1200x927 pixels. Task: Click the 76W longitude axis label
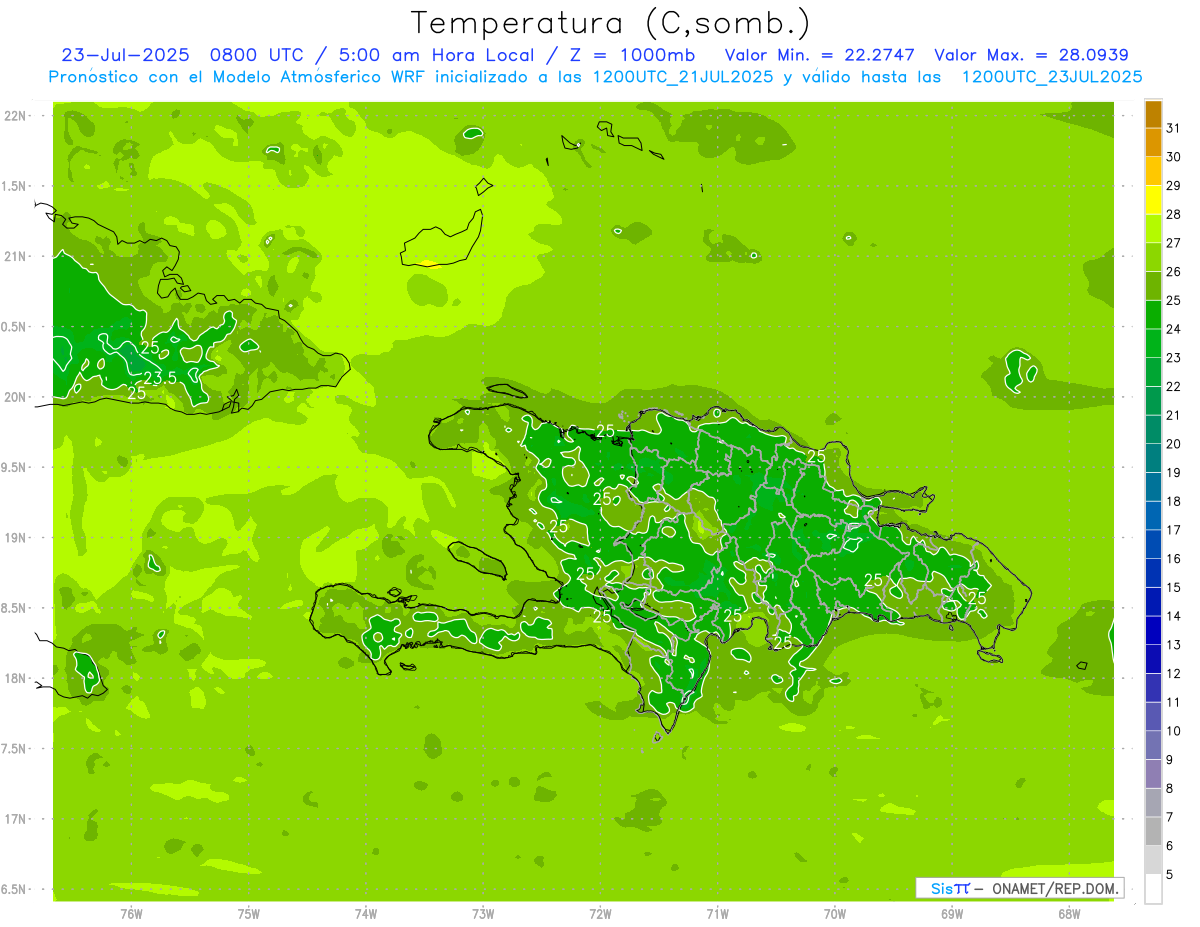131,914
